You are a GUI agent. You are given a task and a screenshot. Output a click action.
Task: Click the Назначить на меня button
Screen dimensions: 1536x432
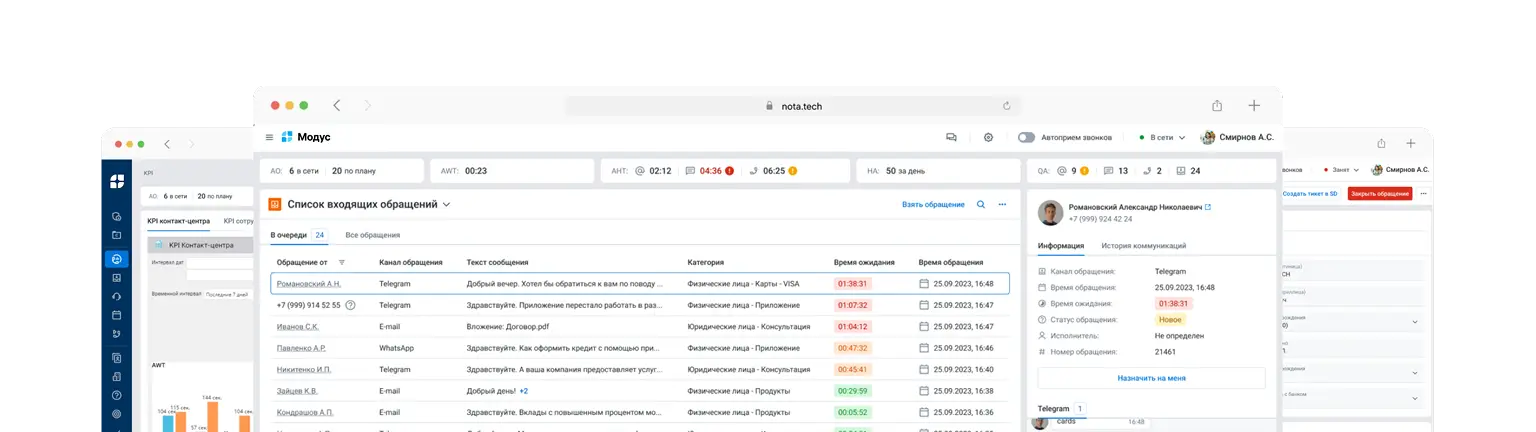1151,378
